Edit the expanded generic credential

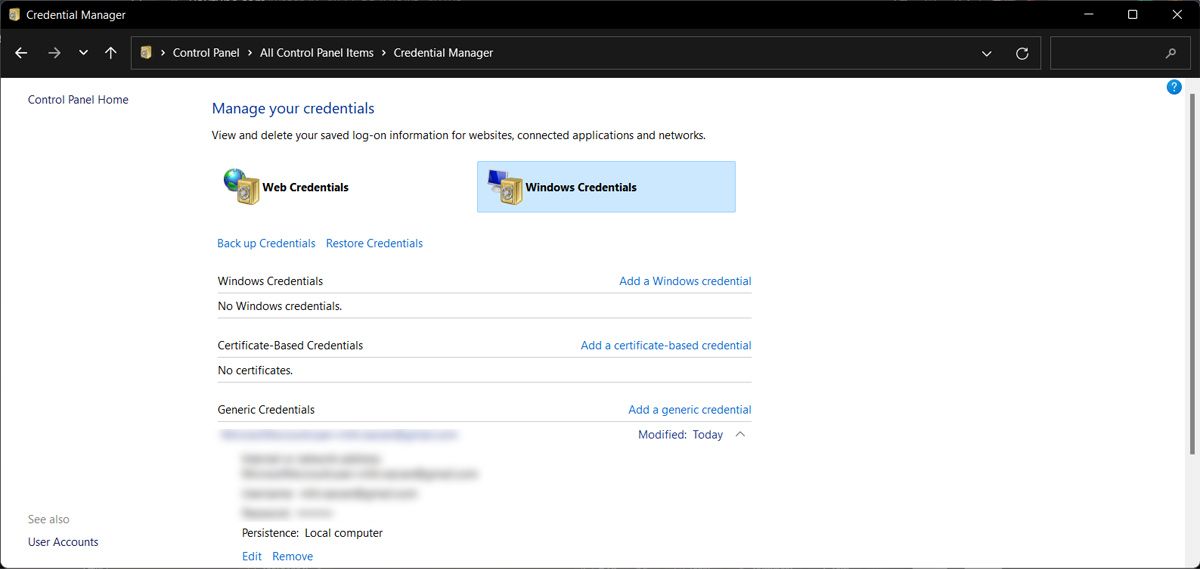coord(252,556)
